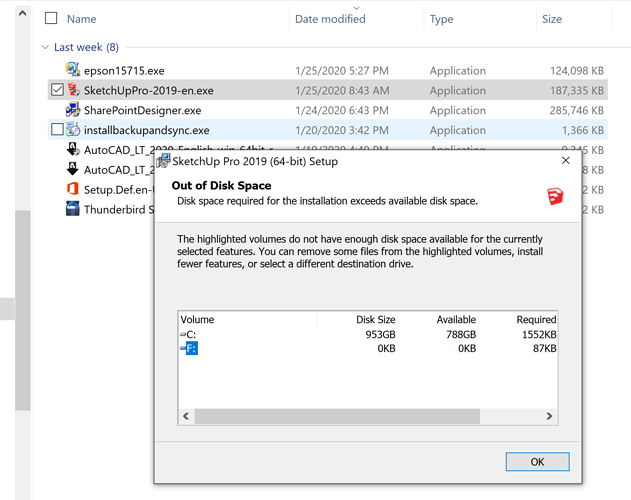
Task: Click the 1/20/2020 3:42 PM date cell
Action: (x=342, y=130)
